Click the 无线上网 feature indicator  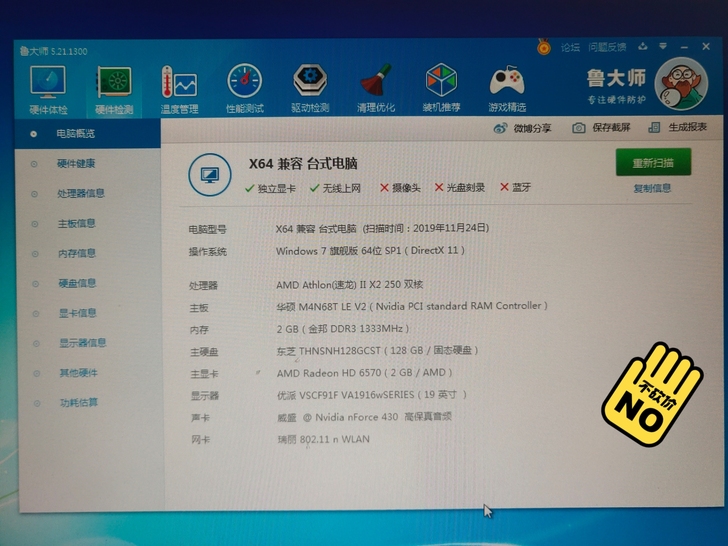pyautogui.click(x=335, y=188)
